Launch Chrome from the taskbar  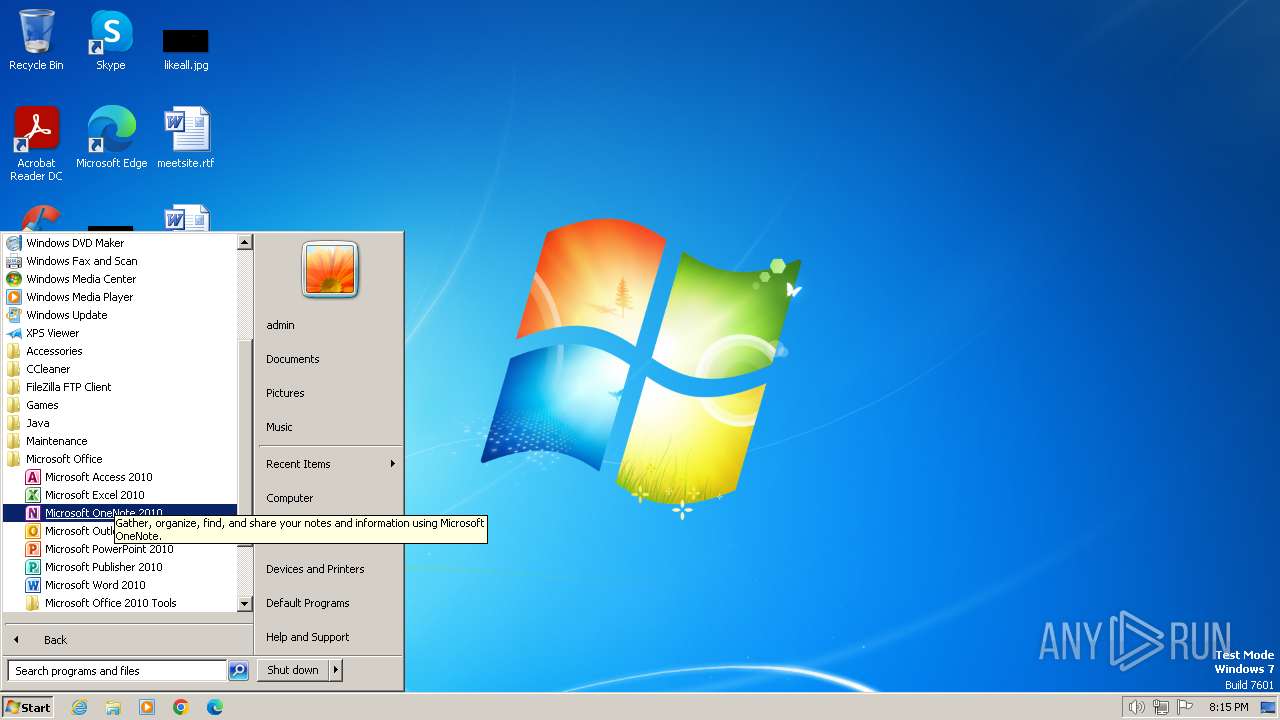click(x=181, y=707)
